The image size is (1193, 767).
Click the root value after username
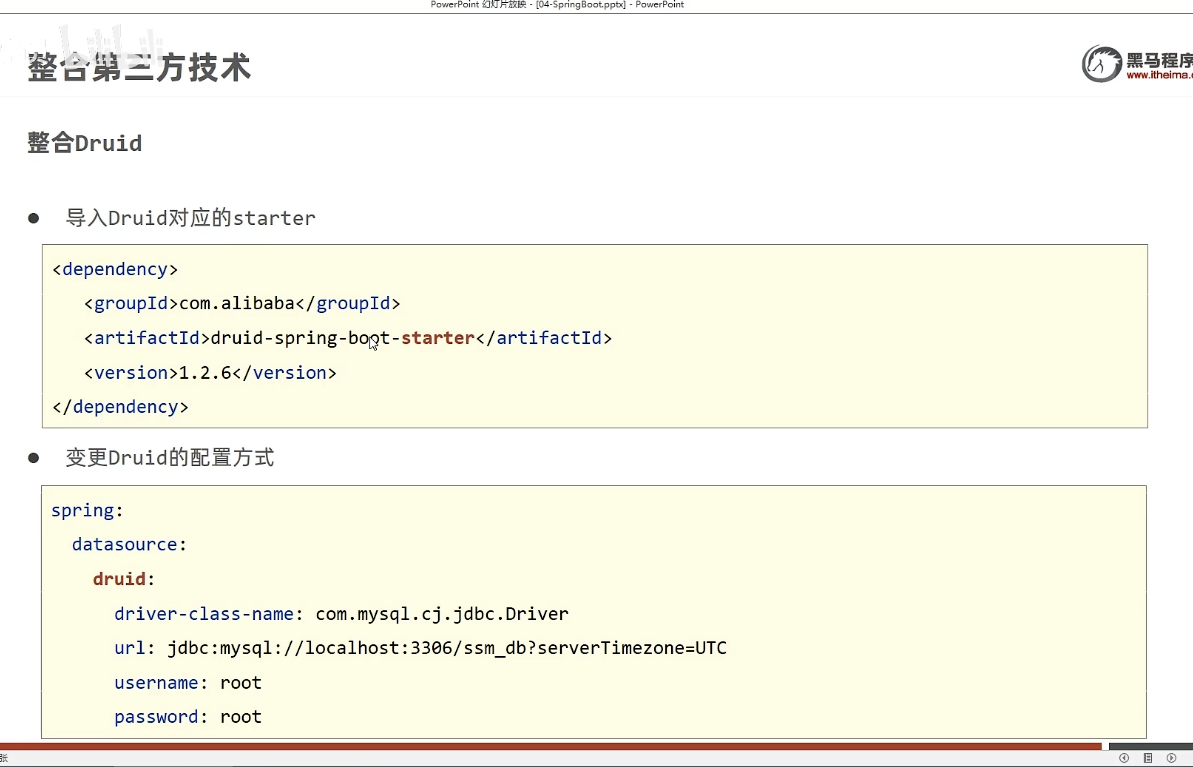click(240, 683)
